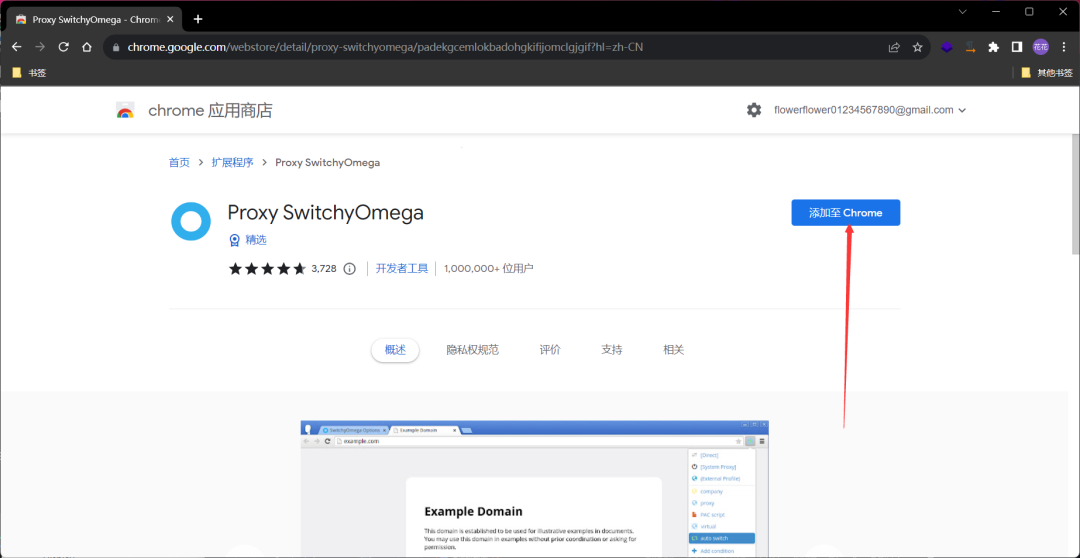Toggle the browser side panel

click(x=1017, y=47)
